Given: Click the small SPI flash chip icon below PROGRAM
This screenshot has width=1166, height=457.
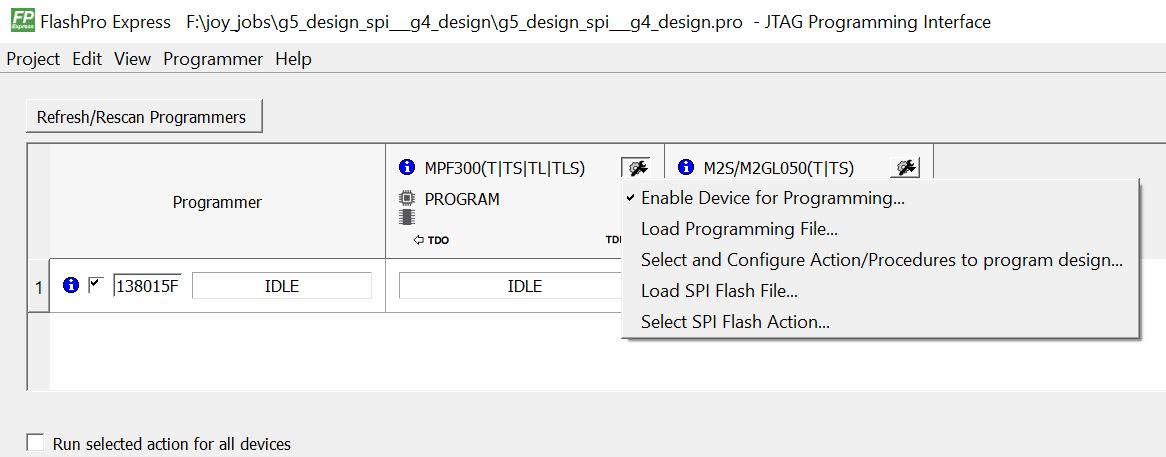Looking at the screenshot, I should click(406, 216).
